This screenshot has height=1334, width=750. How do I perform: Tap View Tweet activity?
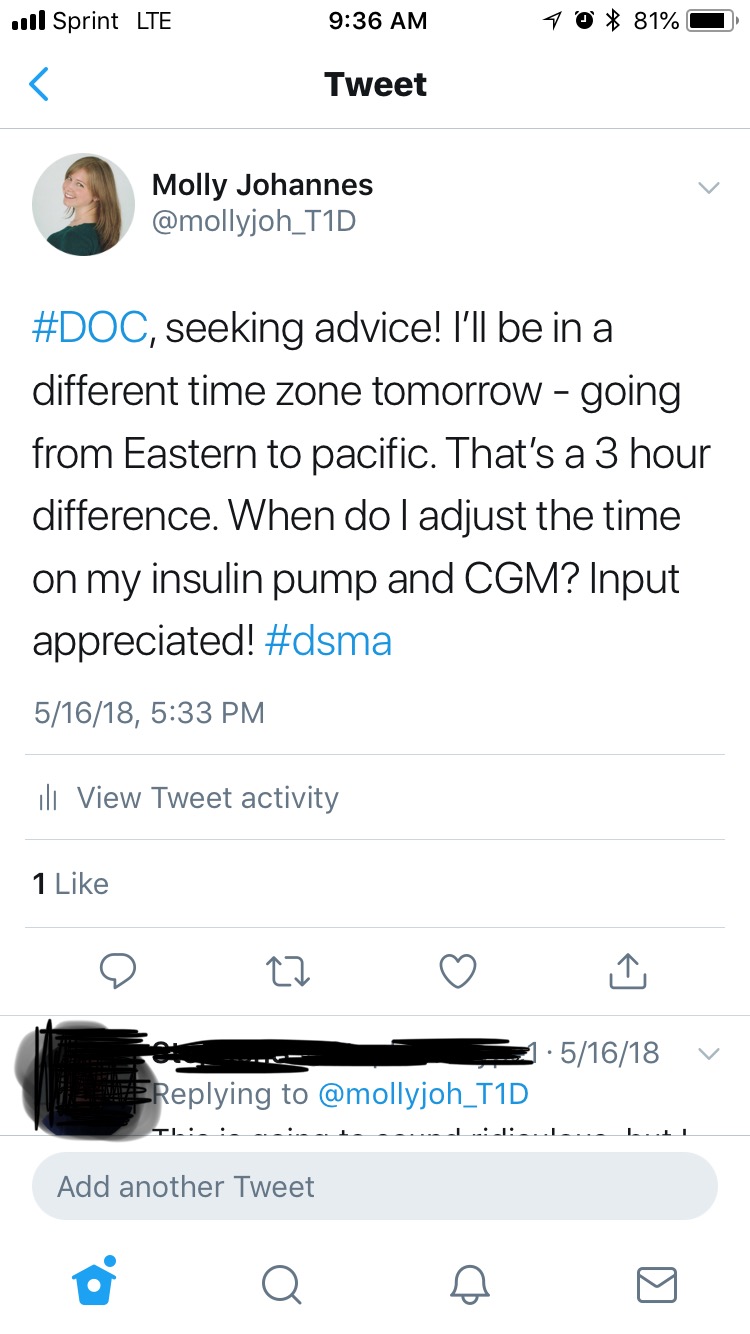pos(207,798)
